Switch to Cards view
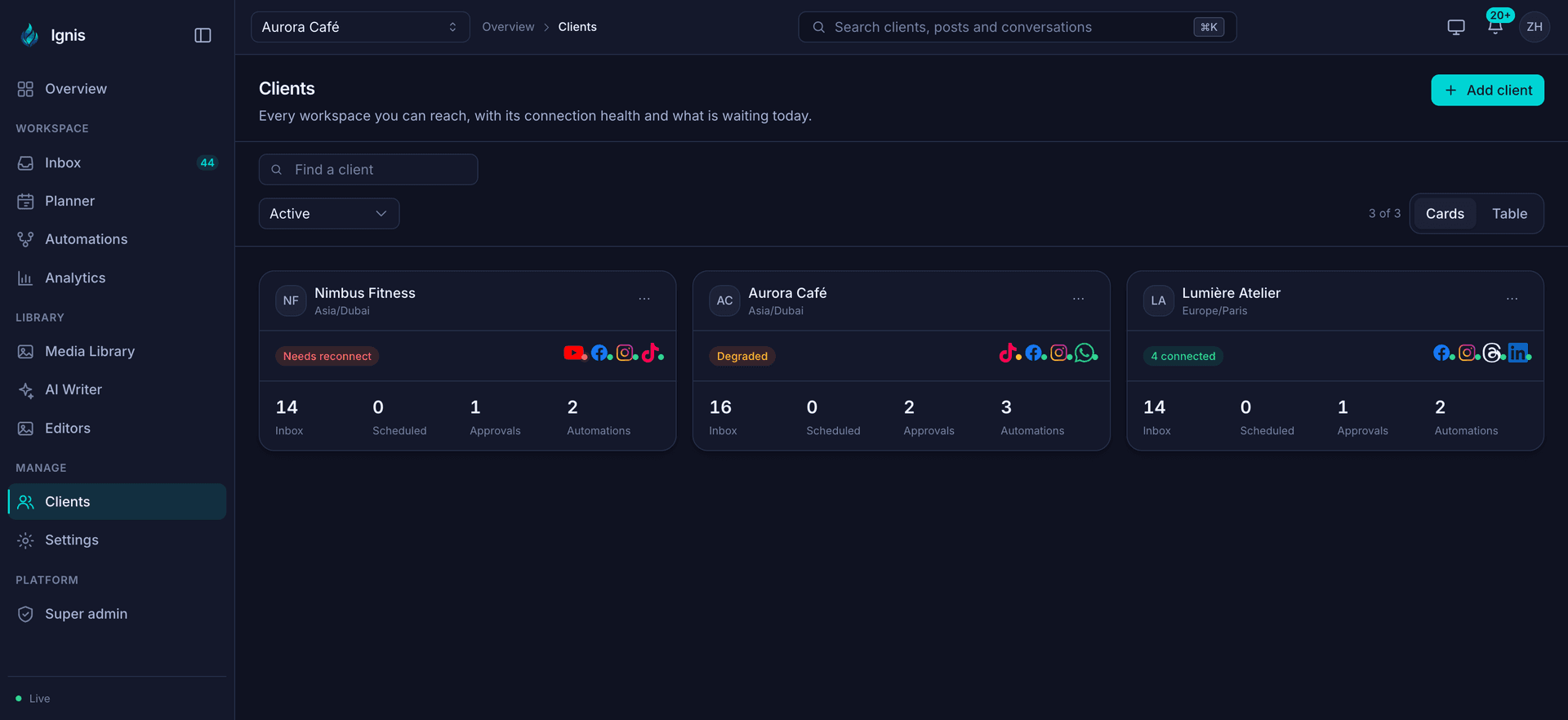This screenshot has height=720, width=1568. 1445,214
